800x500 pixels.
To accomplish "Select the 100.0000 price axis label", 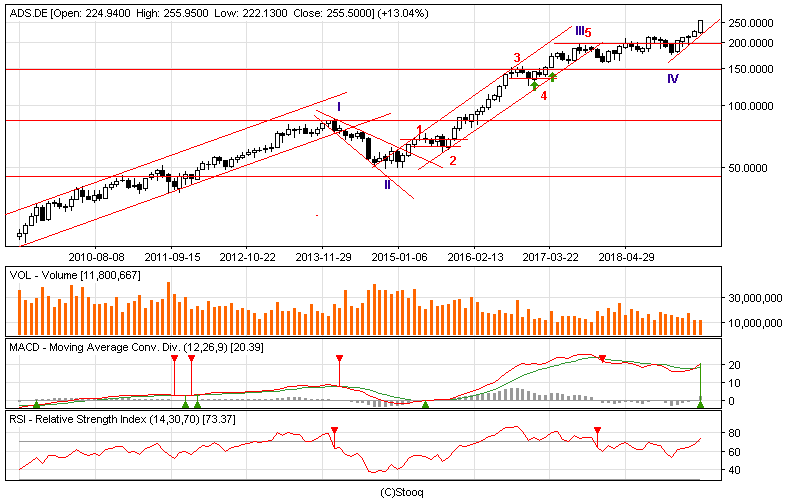I will (x=751, y=106).
